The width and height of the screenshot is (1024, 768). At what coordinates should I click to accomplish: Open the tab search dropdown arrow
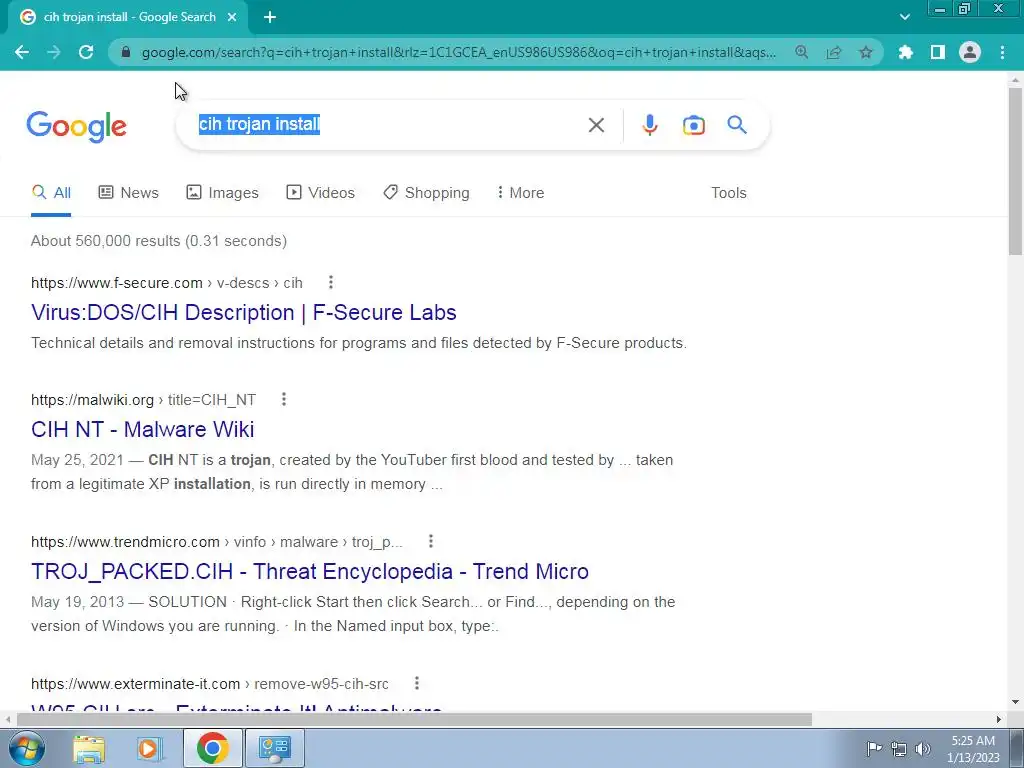(904, 18)
